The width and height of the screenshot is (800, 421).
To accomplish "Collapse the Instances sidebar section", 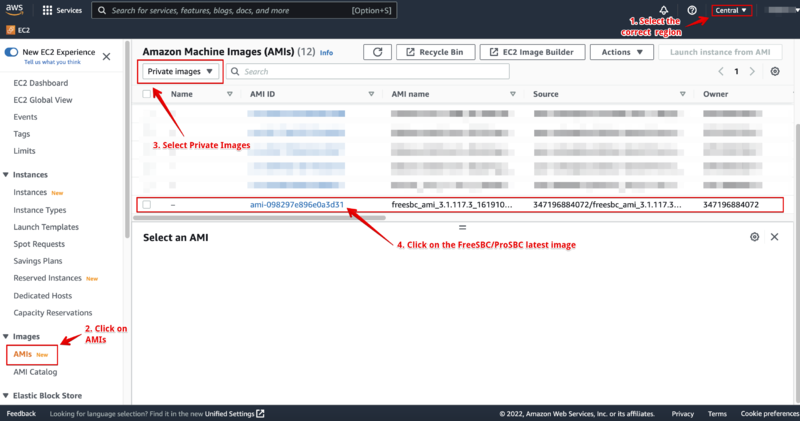I will 6,175.
